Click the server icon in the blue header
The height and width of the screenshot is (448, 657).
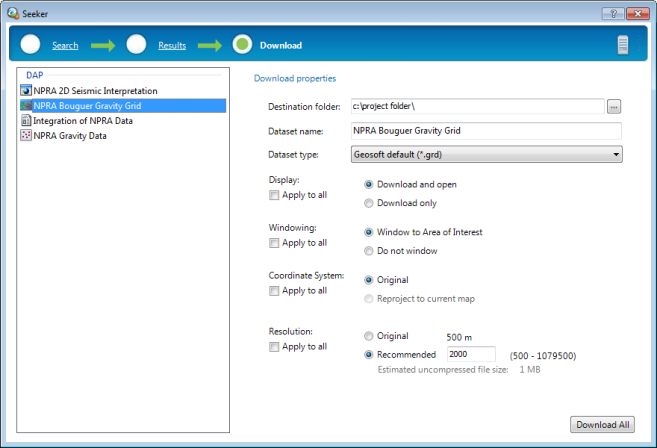(x=623, y=45)
